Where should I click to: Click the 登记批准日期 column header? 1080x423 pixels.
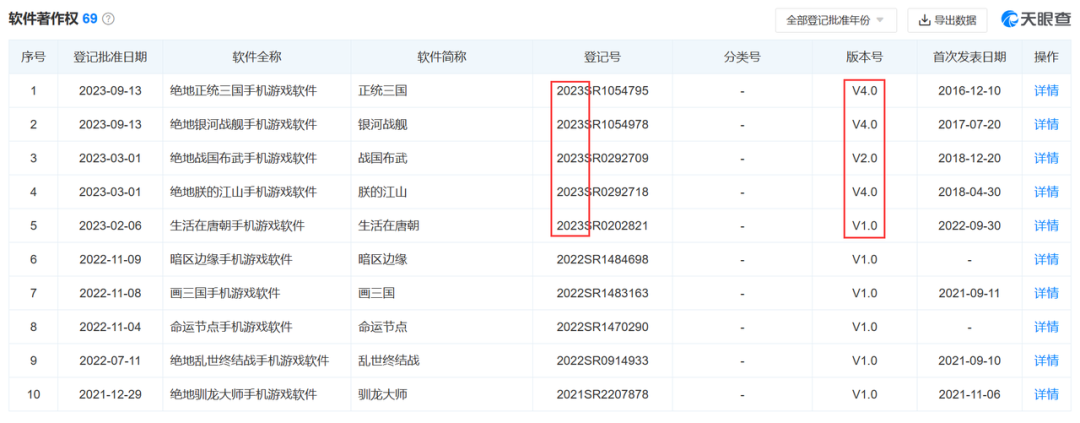tap(110, 57)
